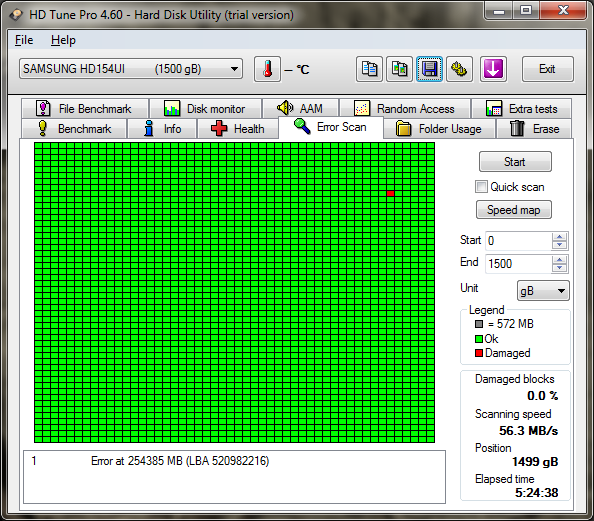Image resolution: width=594 pixels, height=521 pixels.
Task: Open the File menu
Action: click(24, 40)
